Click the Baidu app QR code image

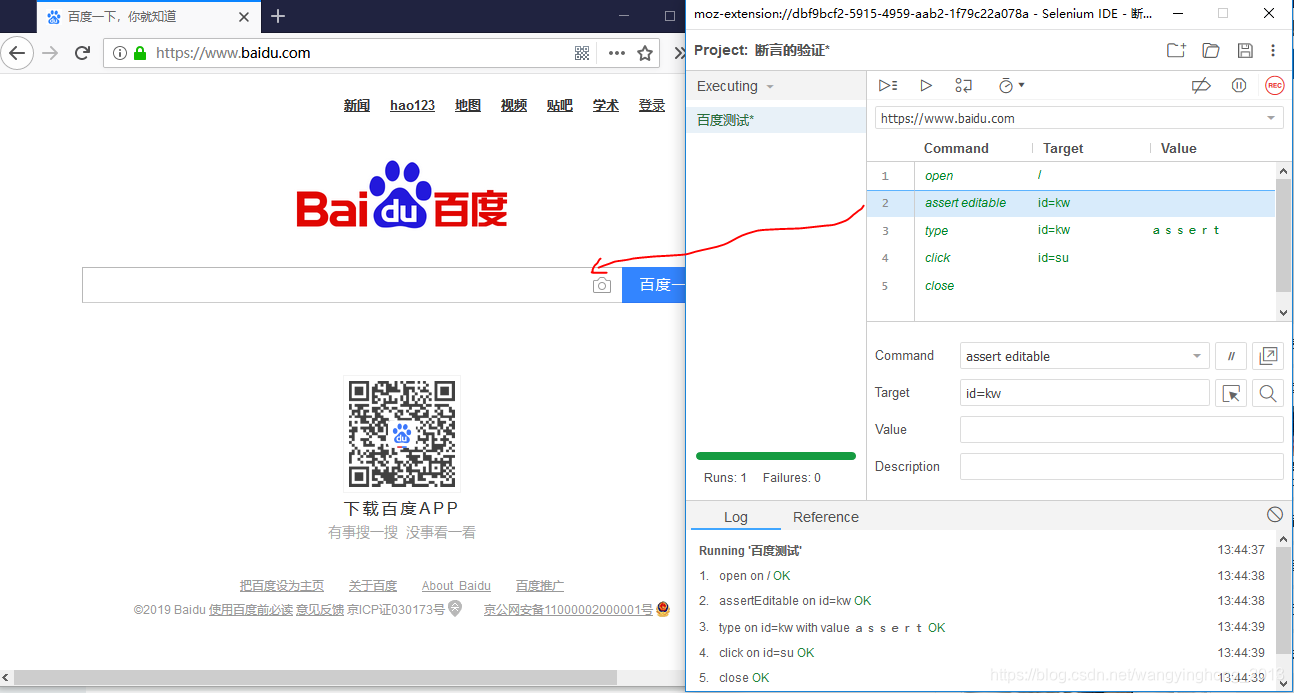point(402,434)
